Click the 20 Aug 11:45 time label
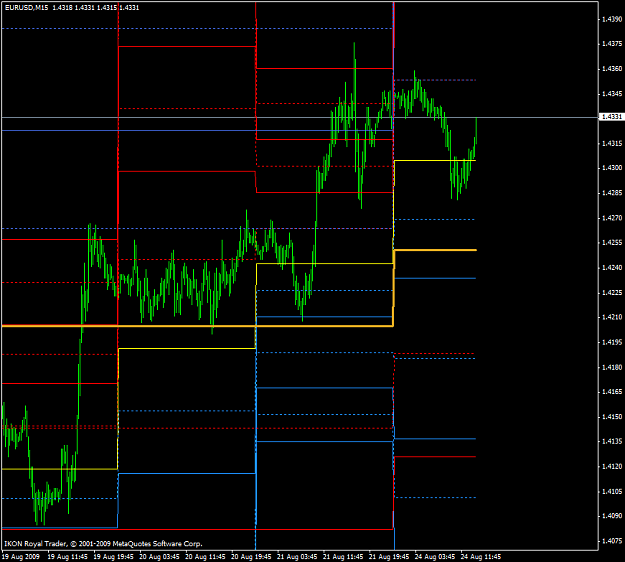This screenshot has height=562, width=625. tap(205, 556)
